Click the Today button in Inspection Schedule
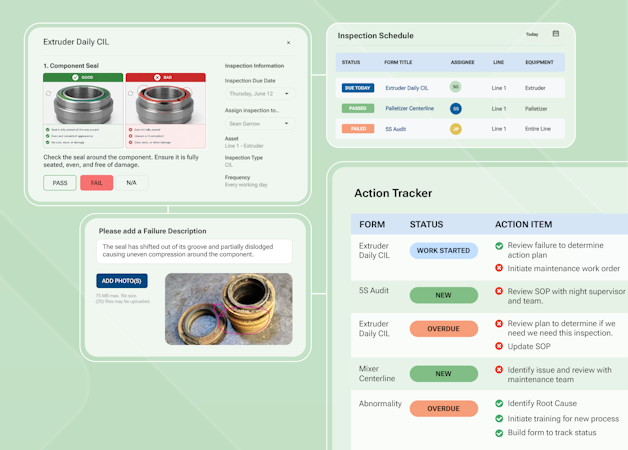This screenshot has width=628, height=450. 532,34
